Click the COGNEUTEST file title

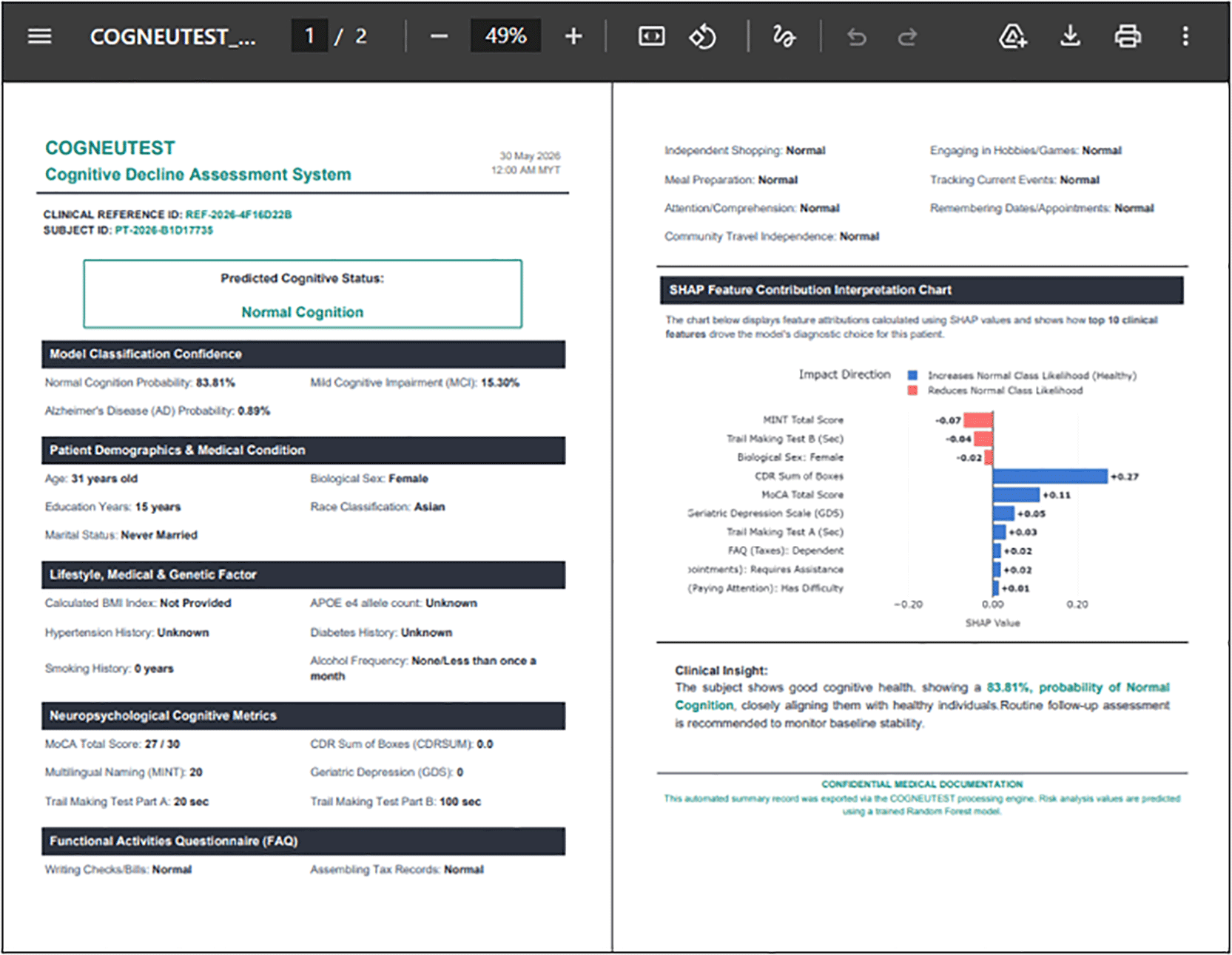tap(173, 37)
